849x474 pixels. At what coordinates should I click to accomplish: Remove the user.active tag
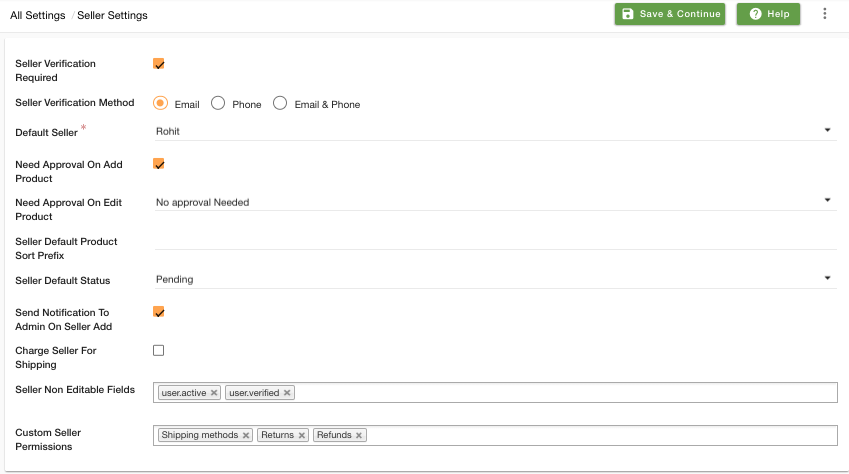[x=214, y=393]
